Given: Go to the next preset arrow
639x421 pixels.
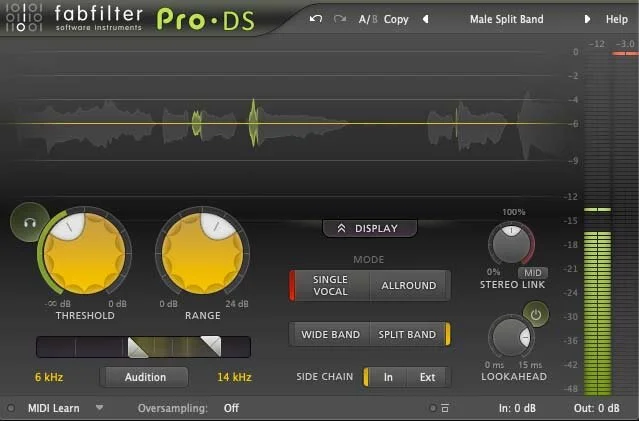Looking at the screenshot, I should click(x=587, y=19).
